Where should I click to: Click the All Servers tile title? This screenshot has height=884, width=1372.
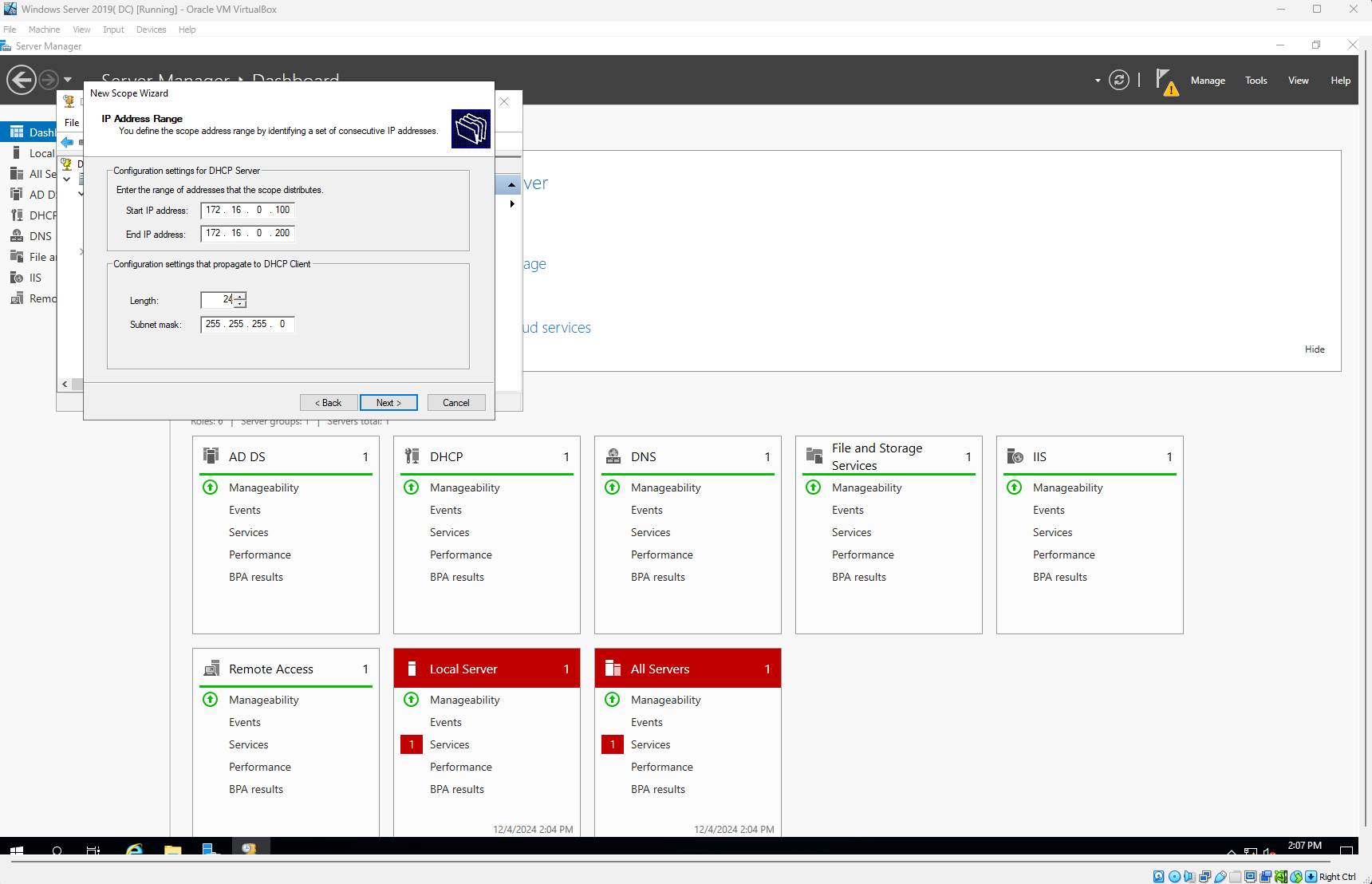(x=660, y=669)
